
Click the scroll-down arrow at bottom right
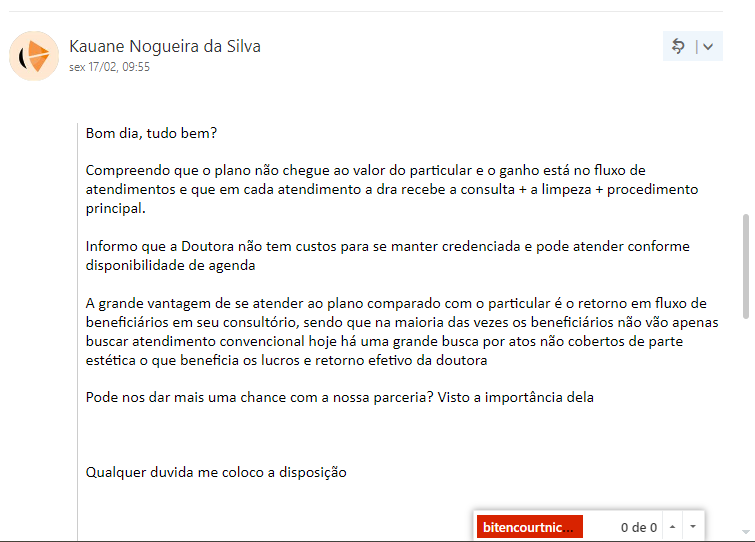coord(746,532)
